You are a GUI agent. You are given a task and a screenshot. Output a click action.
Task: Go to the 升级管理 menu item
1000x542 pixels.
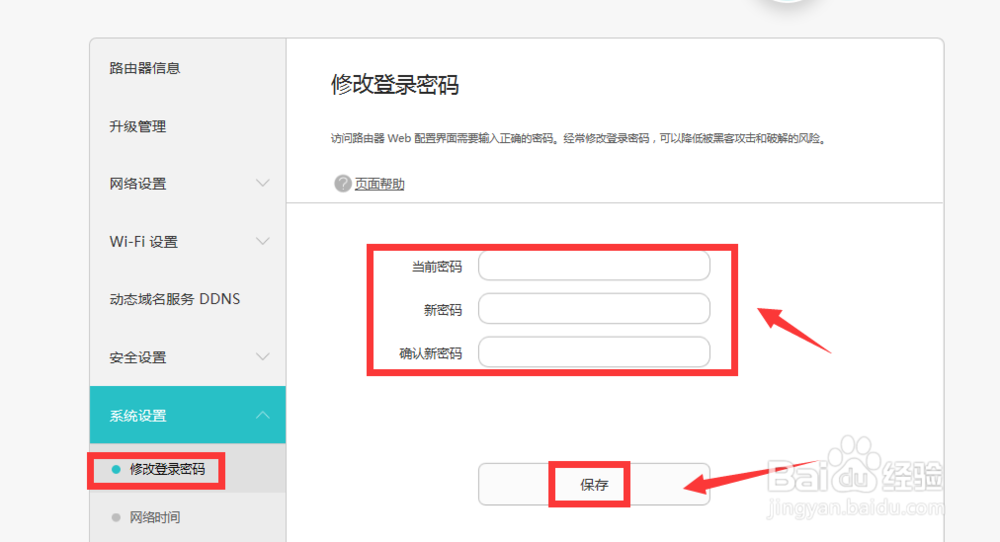[138, 126]
